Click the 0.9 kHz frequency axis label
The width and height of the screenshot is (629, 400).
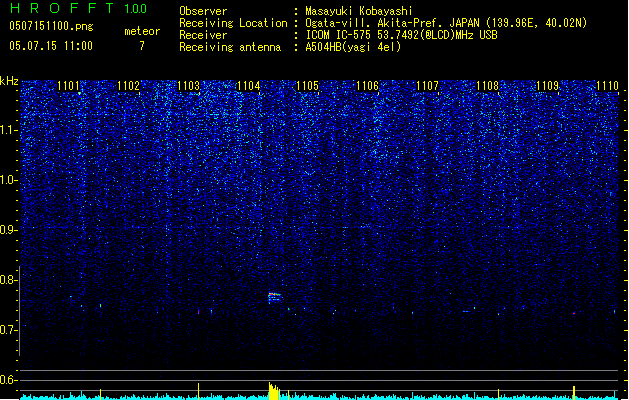pos(8,230)
